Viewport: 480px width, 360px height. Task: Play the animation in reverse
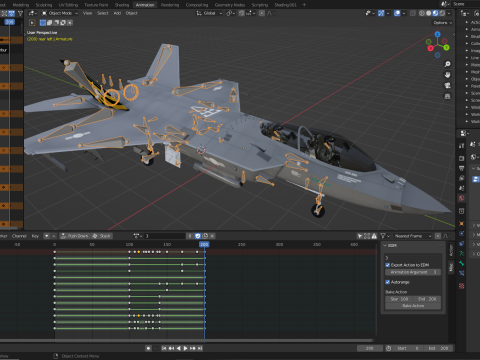tap(178, 348)
